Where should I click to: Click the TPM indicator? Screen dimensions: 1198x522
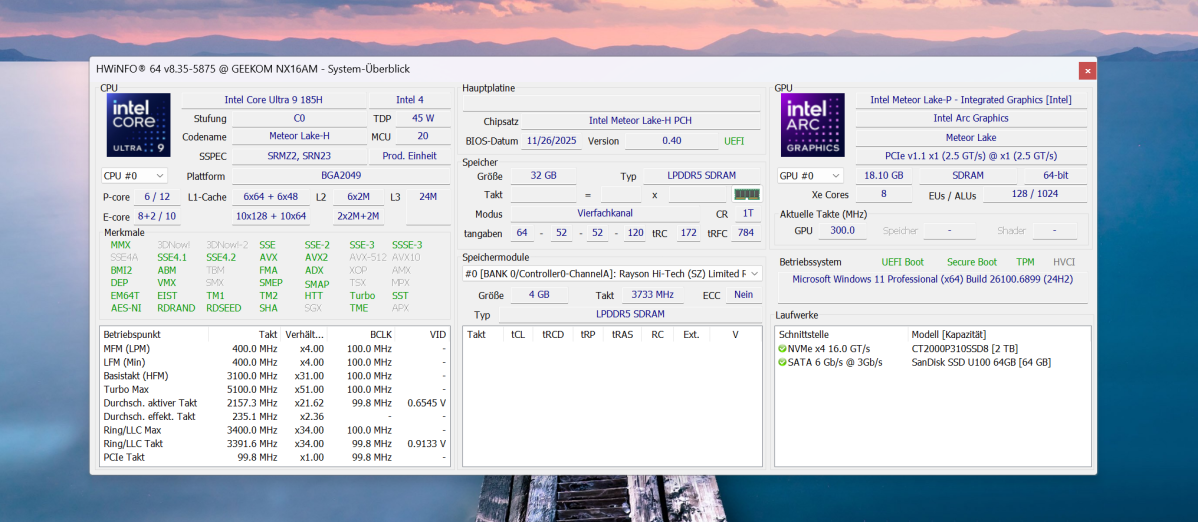(1025, 262)
